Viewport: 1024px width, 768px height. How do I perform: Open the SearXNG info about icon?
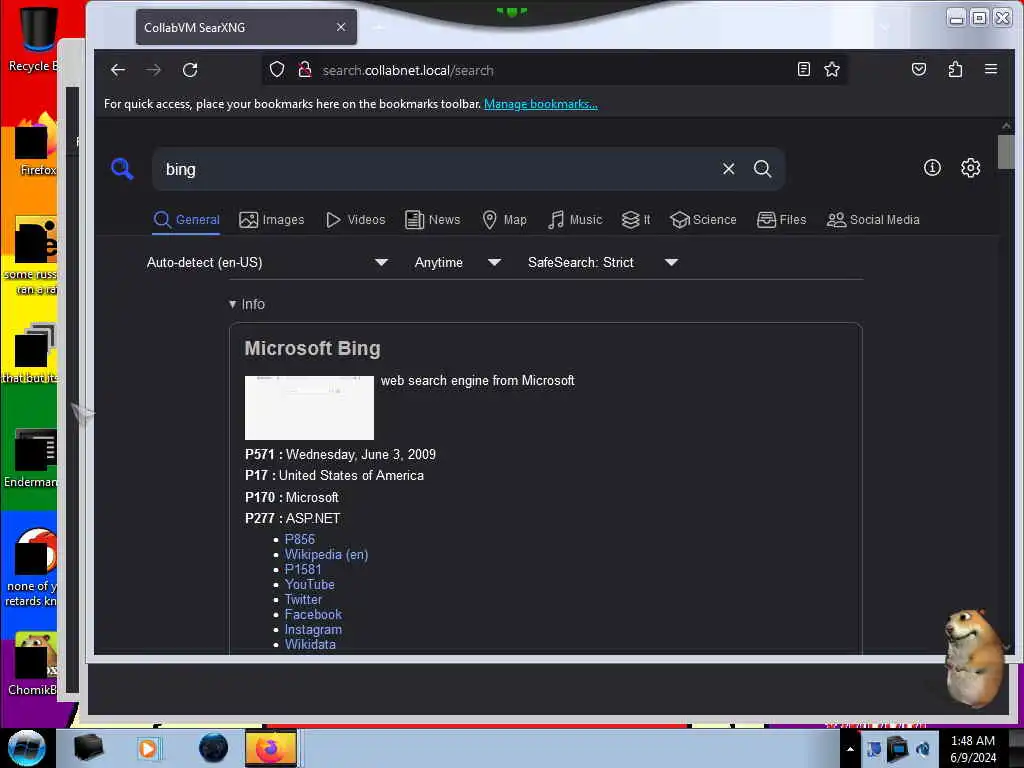click(932, 168)
